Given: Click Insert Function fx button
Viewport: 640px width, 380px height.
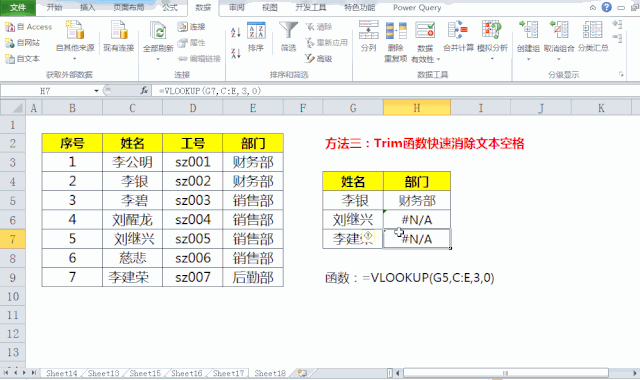Looking at the screenshot, I should (x=144, y=91).
